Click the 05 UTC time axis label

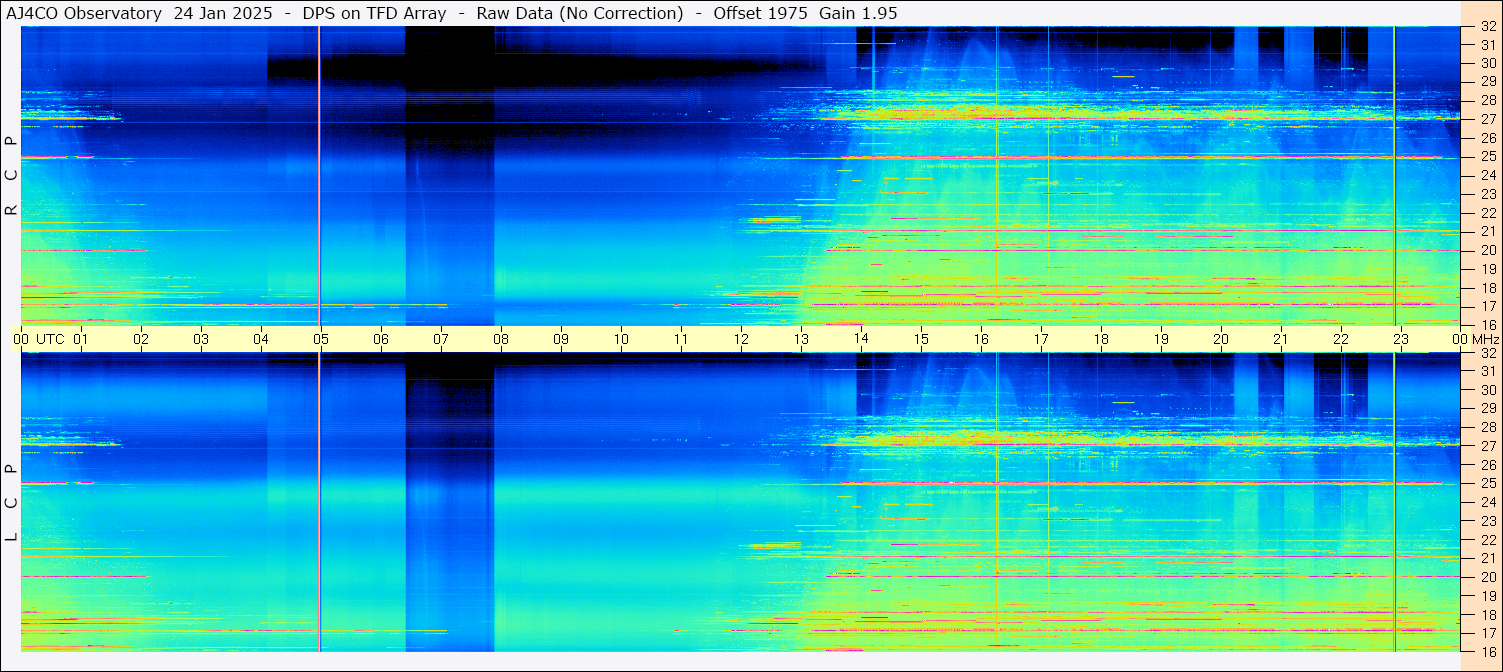[321, 339]
